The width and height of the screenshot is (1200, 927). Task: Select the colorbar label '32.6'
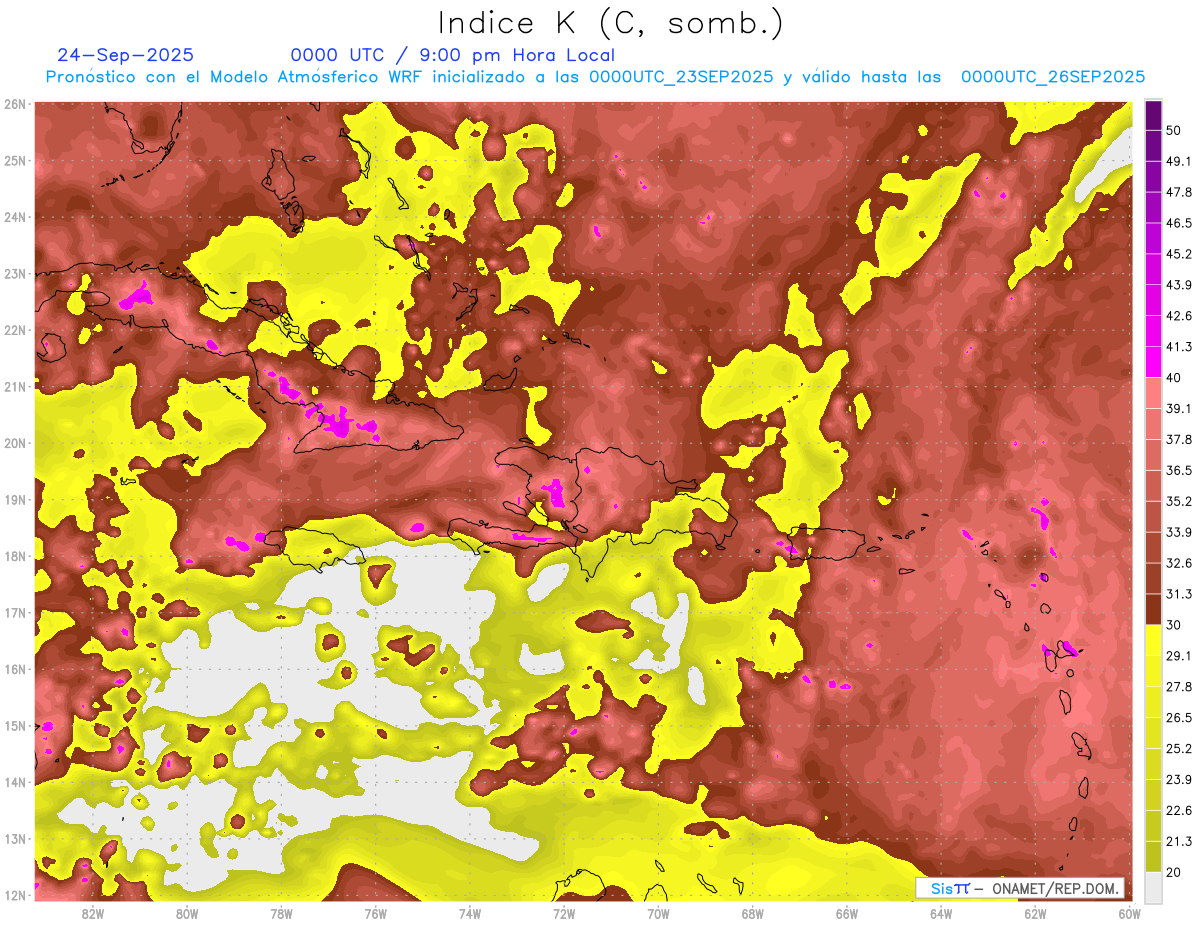pyautogui.click(x=1179, y=563)
